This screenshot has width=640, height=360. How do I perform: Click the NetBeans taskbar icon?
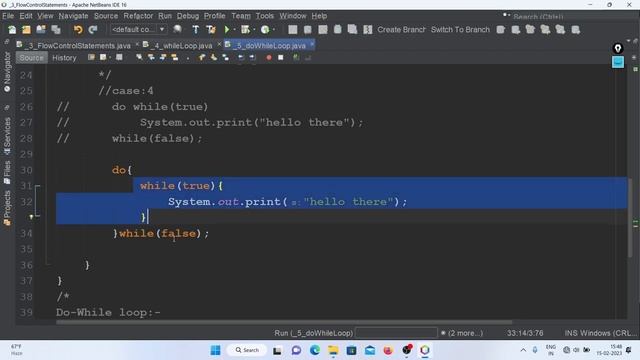click(424, 350)
